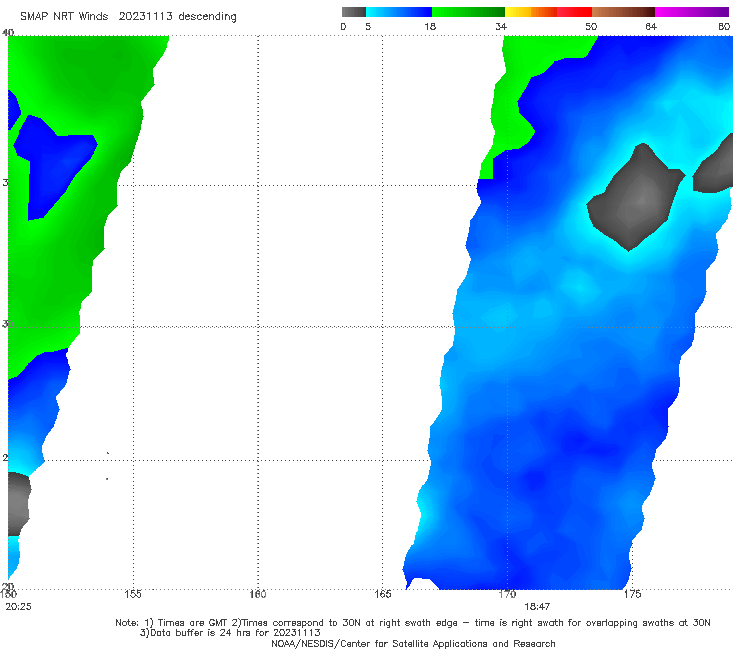Pick the red segment before 50 on color bar
The width and height of the screenshot is (740, 650).
(574, 12)
